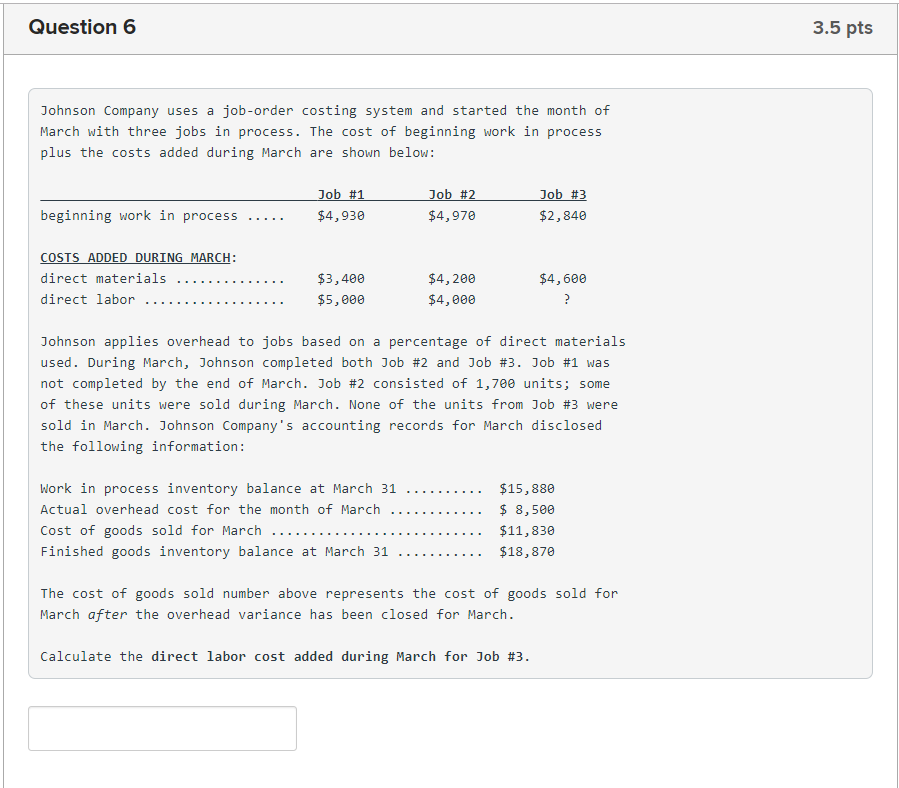899x788 pixels.
Task: Click the $8,500 actual overhead figure
Action: [x=529, y=509]
